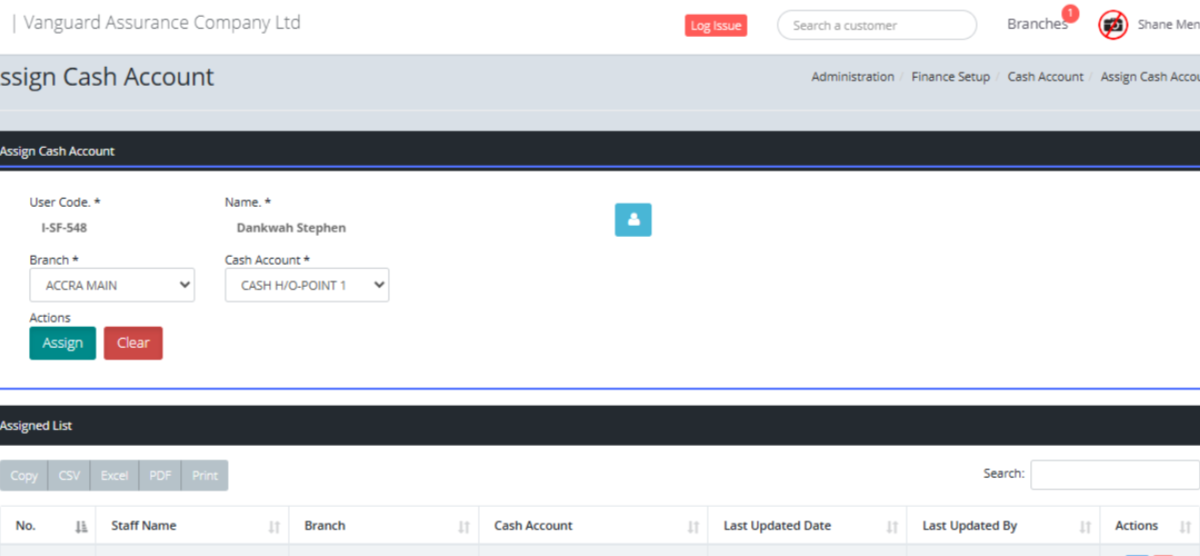
Task: Sort by Branch column arrows
Action: [x=464, y=526]
